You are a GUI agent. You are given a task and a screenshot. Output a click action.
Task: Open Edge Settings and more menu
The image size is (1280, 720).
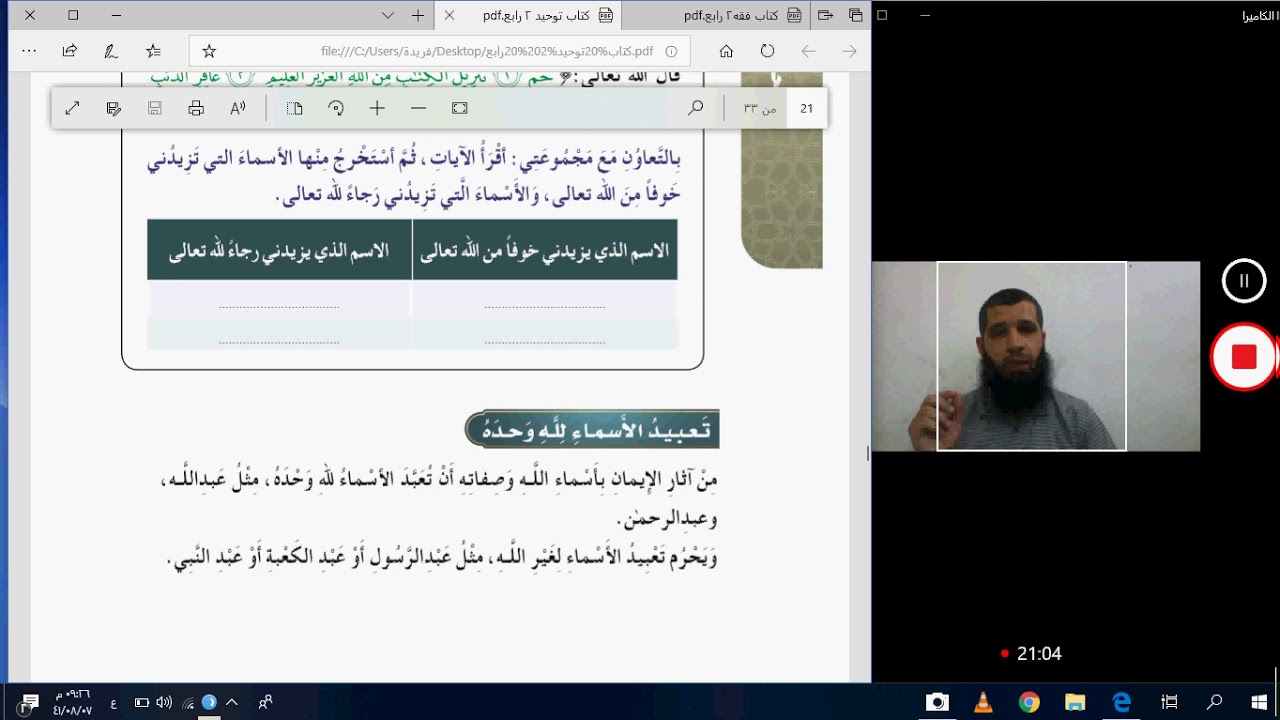(29, 51)
